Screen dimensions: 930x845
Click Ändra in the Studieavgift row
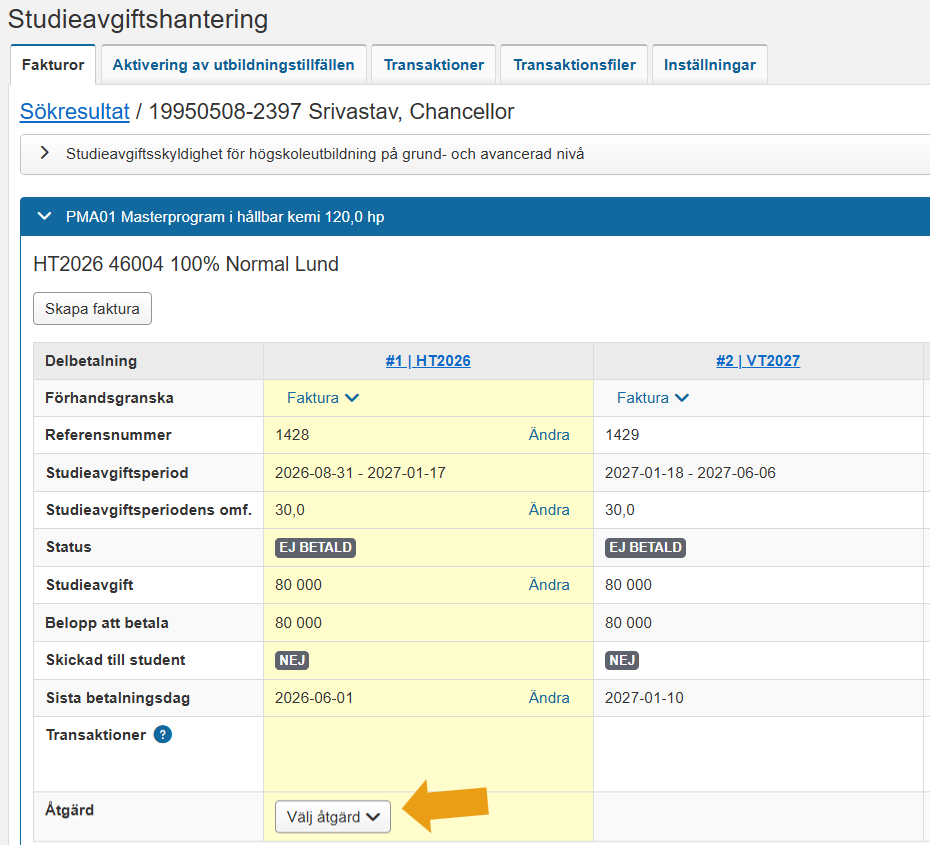[549, 585]
